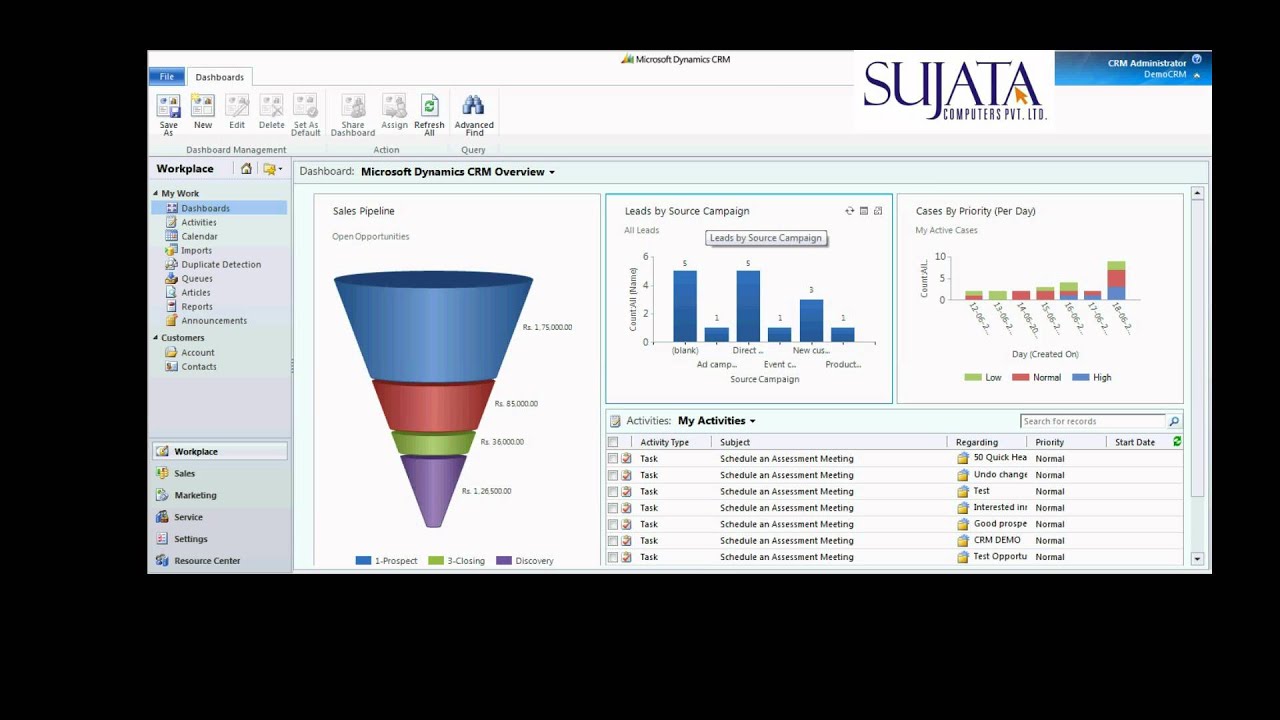1280x720 pixels.
Task: Collapse ribbon with arrow near DemoCRM
Action: pos(1197,75)
